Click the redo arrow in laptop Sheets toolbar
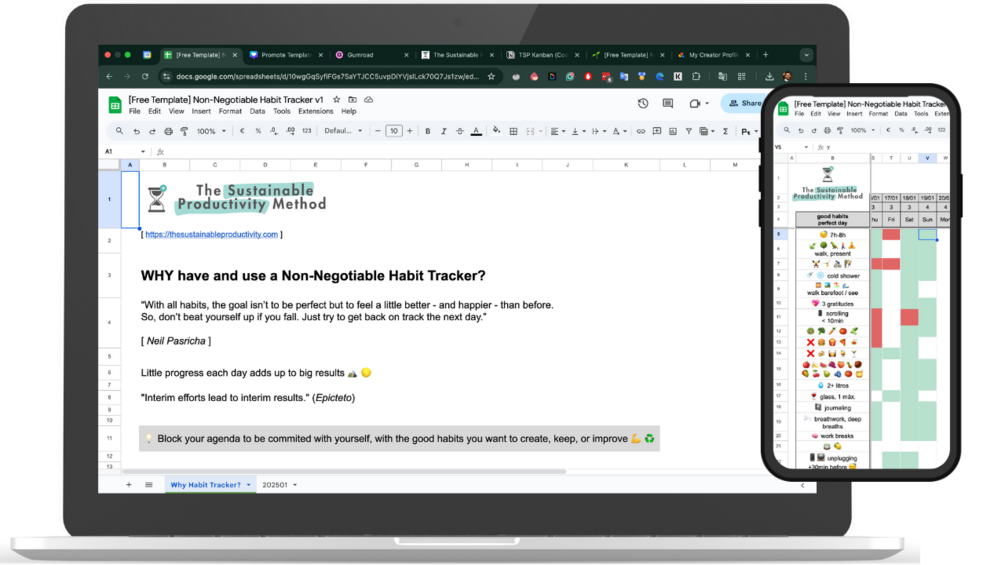This screenshot has width=1005, height=565. (152, 131)
